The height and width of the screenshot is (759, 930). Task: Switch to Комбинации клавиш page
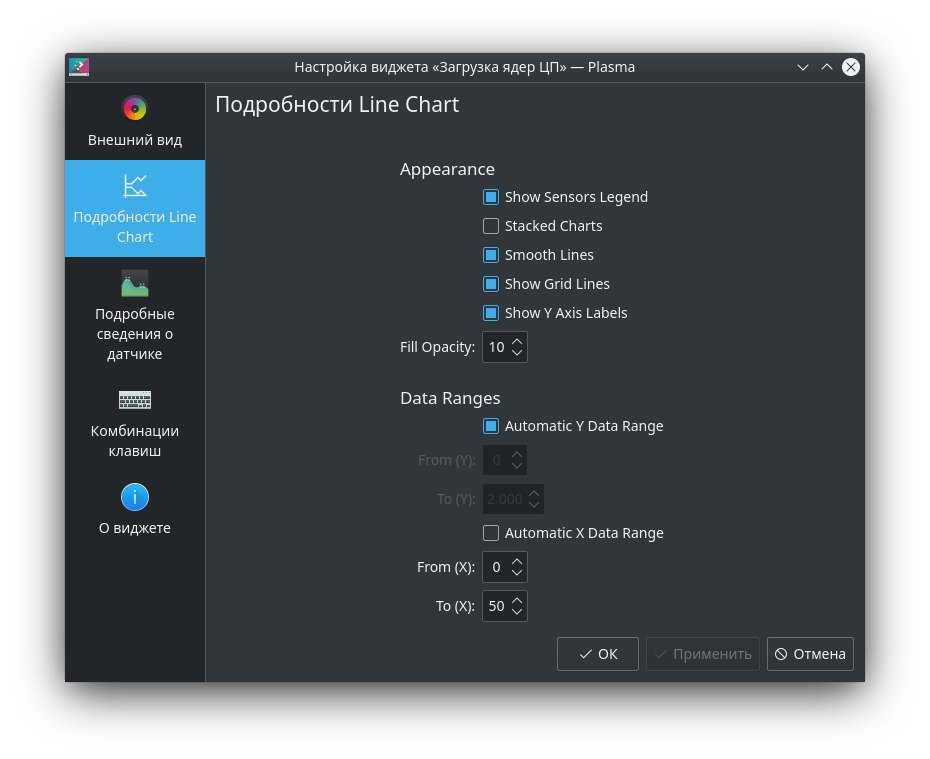tap(135, 422)
